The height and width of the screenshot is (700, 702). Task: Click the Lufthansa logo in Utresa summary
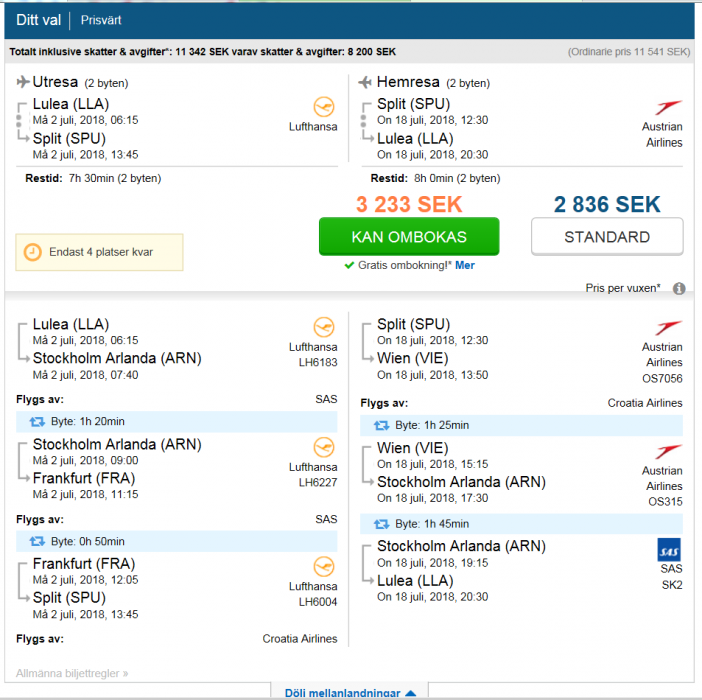pyautogui.click(x=323, y=107)
